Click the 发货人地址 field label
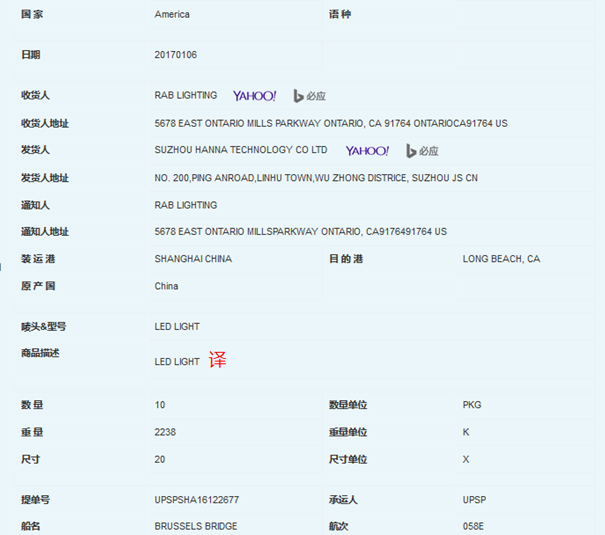Viewport: 605px width, 535px height. [45, 178]
